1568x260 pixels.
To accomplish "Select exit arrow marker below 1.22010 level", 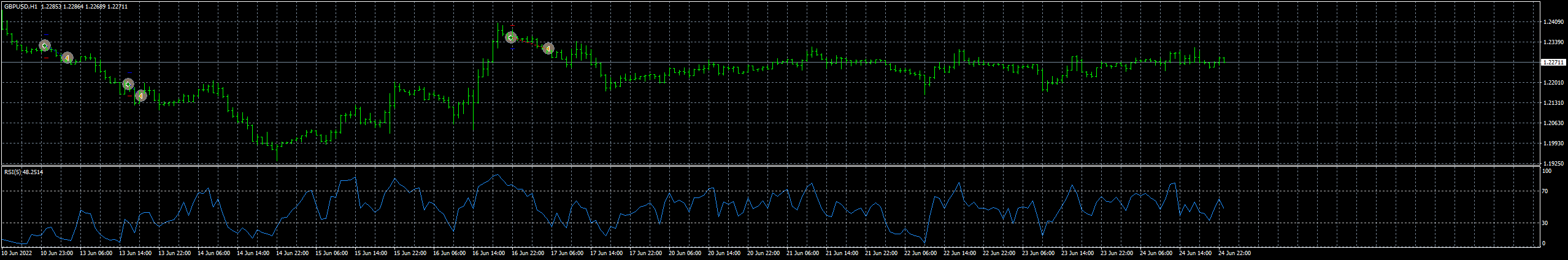I will coord(141,96).
